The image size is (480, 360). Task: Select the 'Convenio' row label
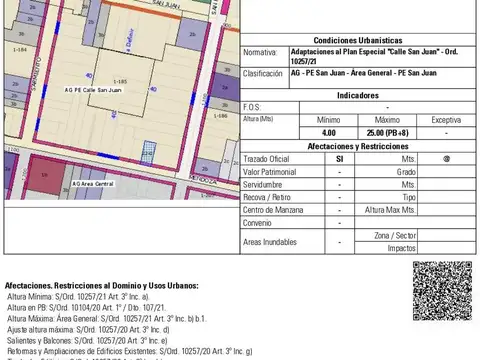click(257, 223)
